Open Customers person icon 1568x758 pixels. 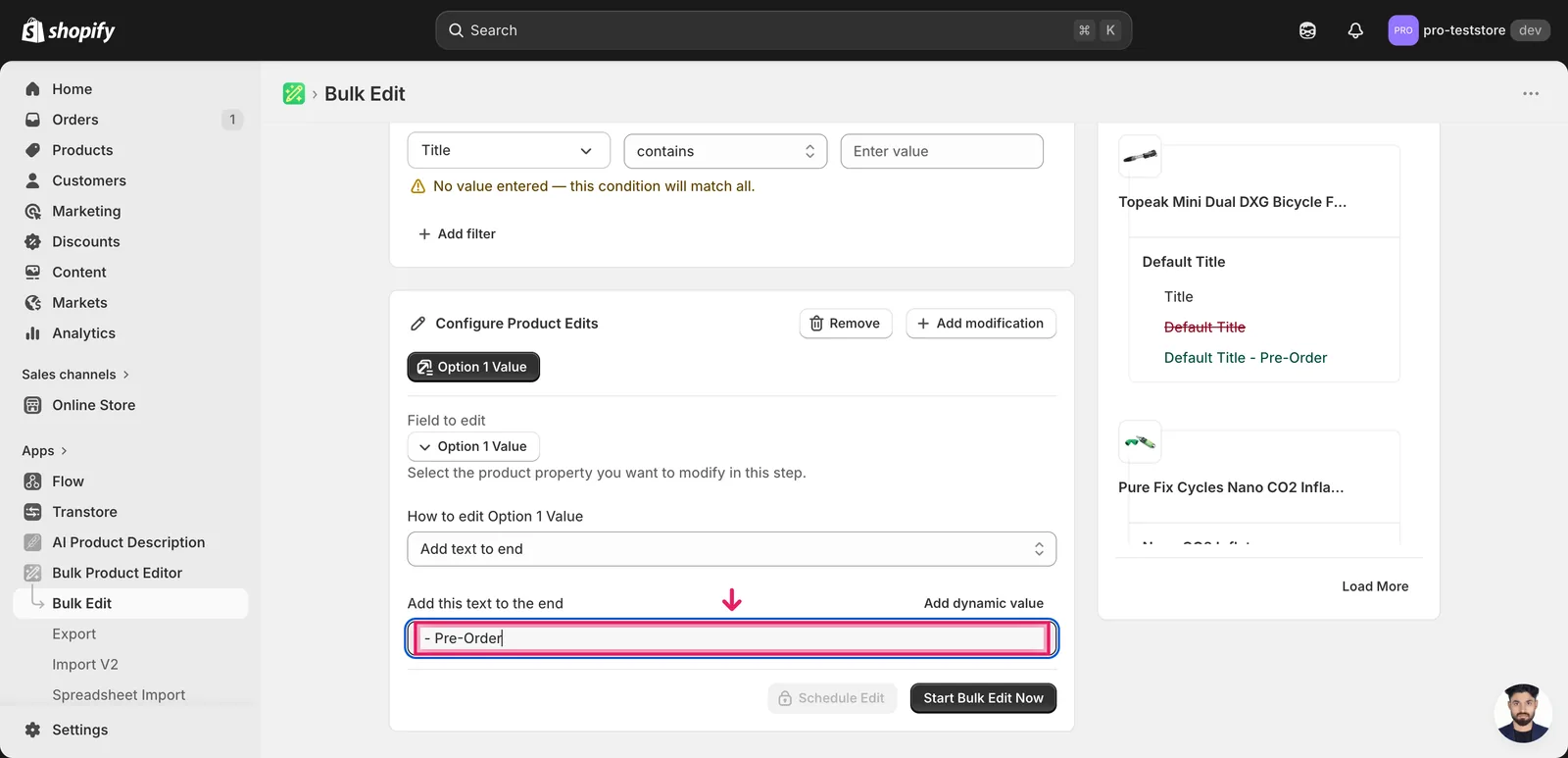pos(32,180)
